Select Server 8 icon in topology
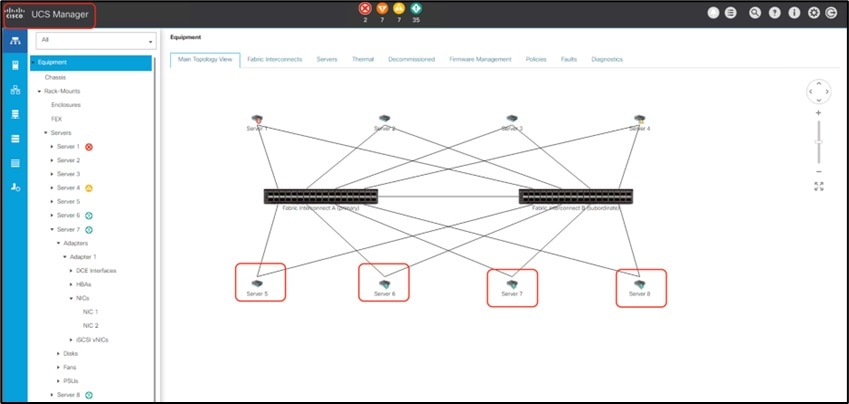The width and height of the screenshot is (849, 404). pos(639,284)
